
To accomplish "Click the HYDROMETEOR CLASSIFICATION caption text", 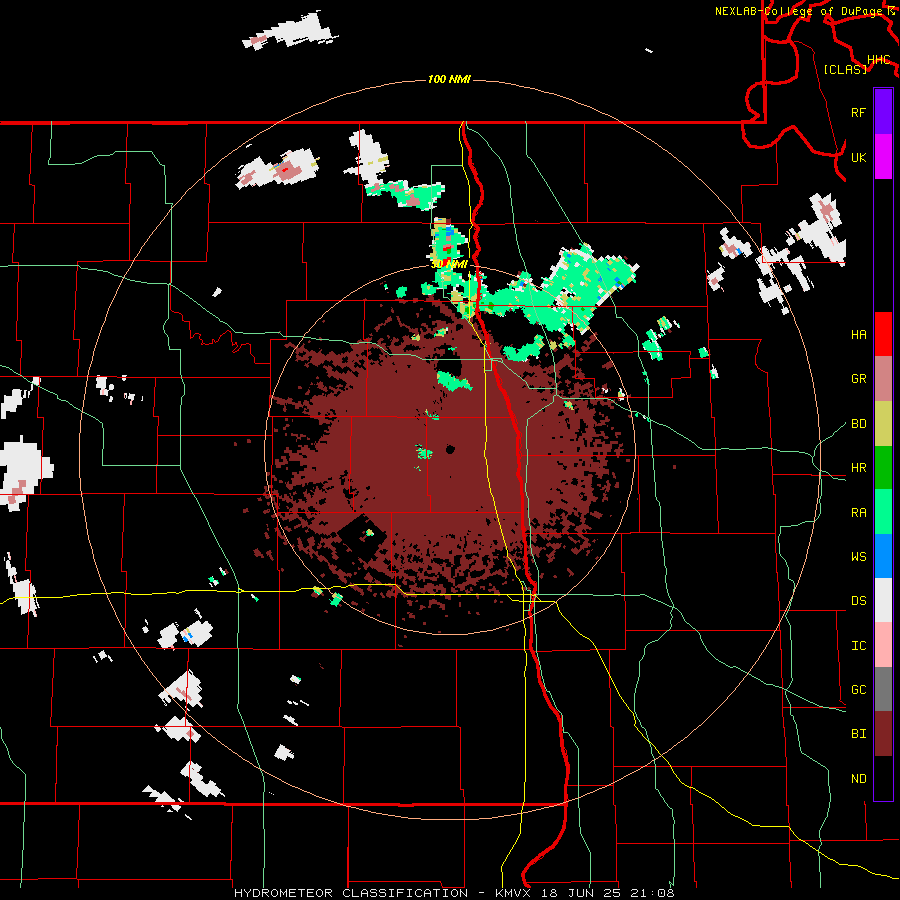I will [351, 893].
